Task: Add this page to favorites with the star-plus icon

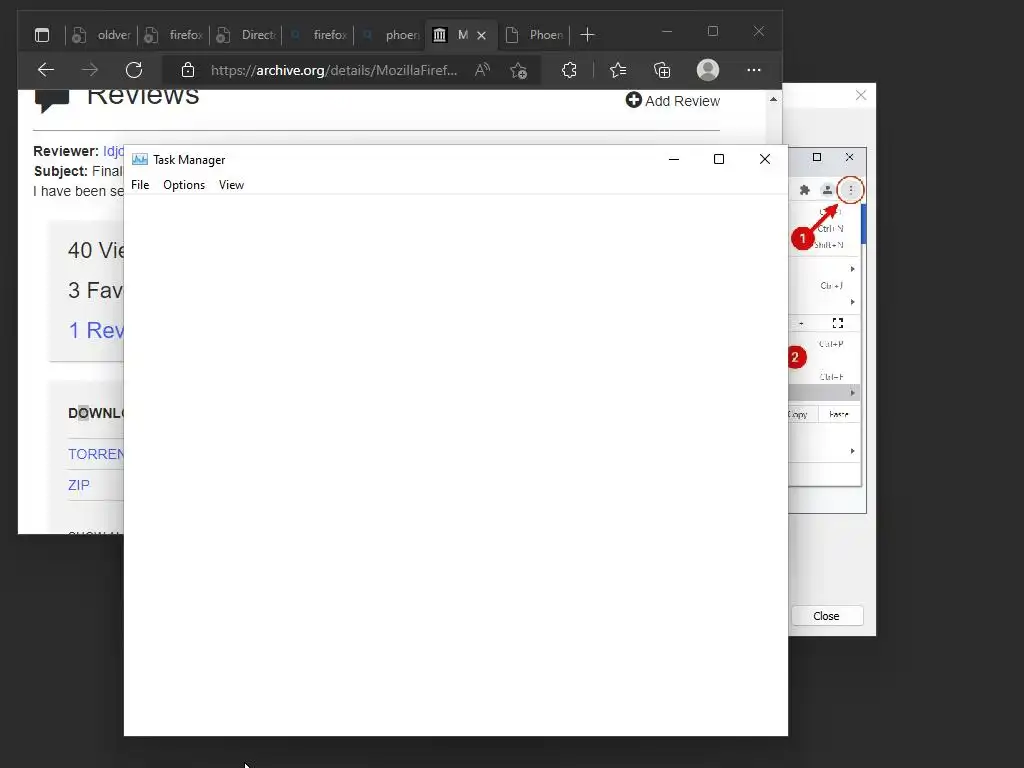Action: click(x=519, y=71)
